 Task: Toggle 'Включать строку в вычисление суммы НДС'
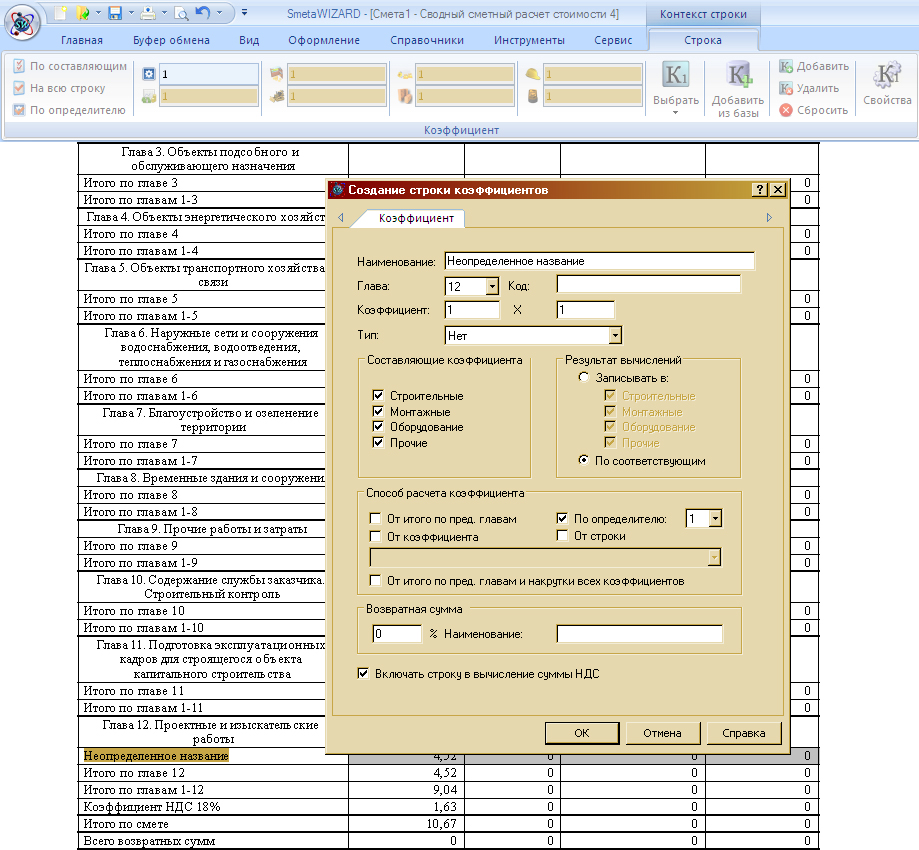(363, 674)
